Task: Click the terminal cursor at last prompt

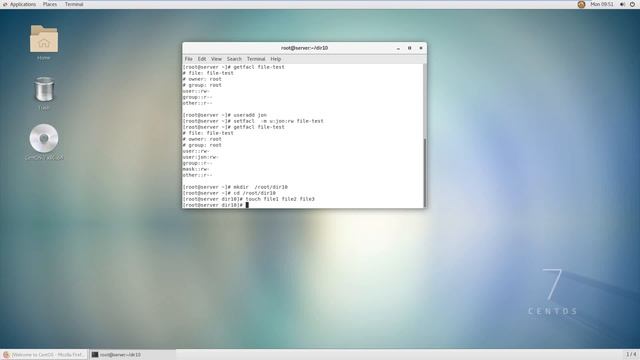Action: [247, 205]
